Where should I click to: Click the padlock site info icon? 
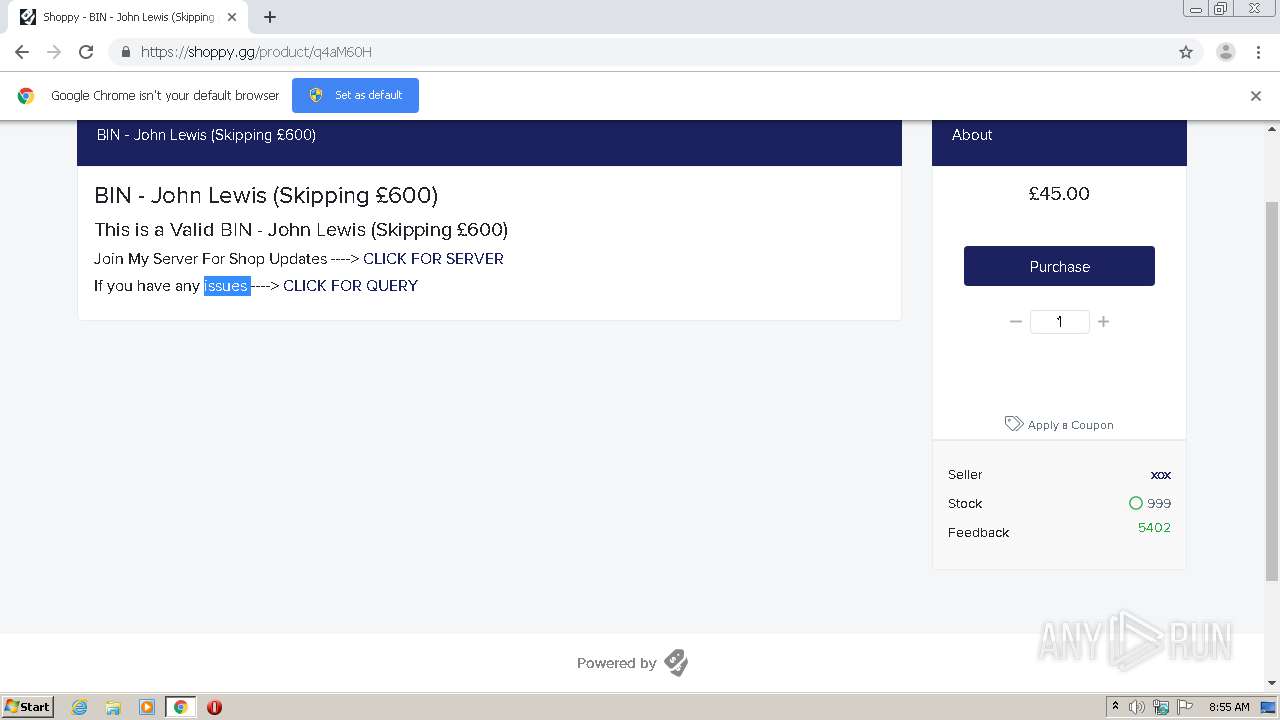pos(125,52)
